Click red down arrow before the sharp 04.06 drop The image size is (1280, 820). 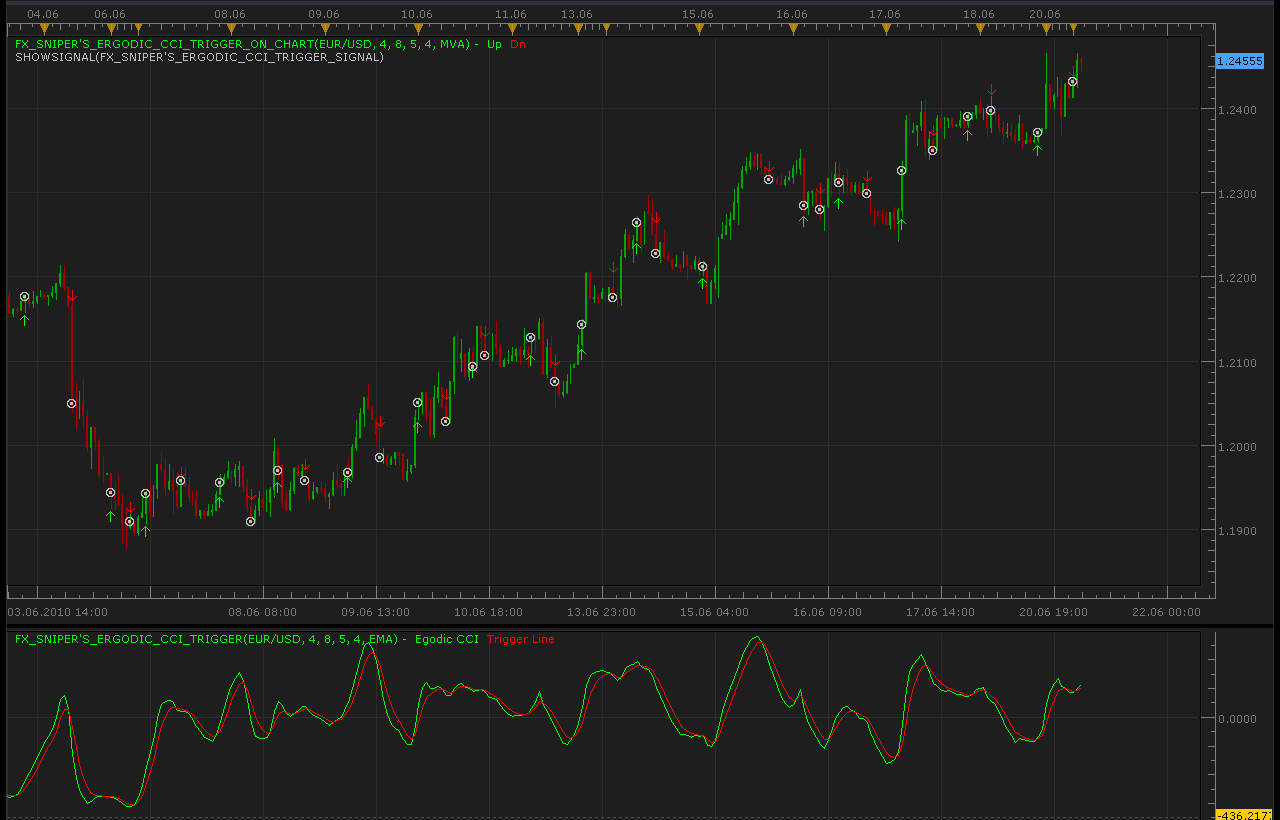pos(72,295)
